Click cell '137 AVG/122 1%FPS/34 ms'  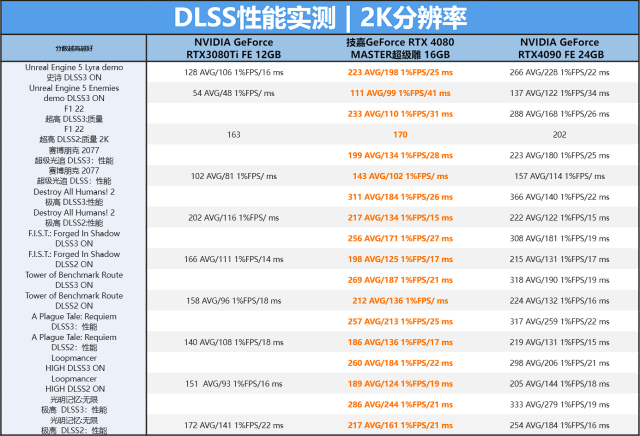tap(560, 93)
